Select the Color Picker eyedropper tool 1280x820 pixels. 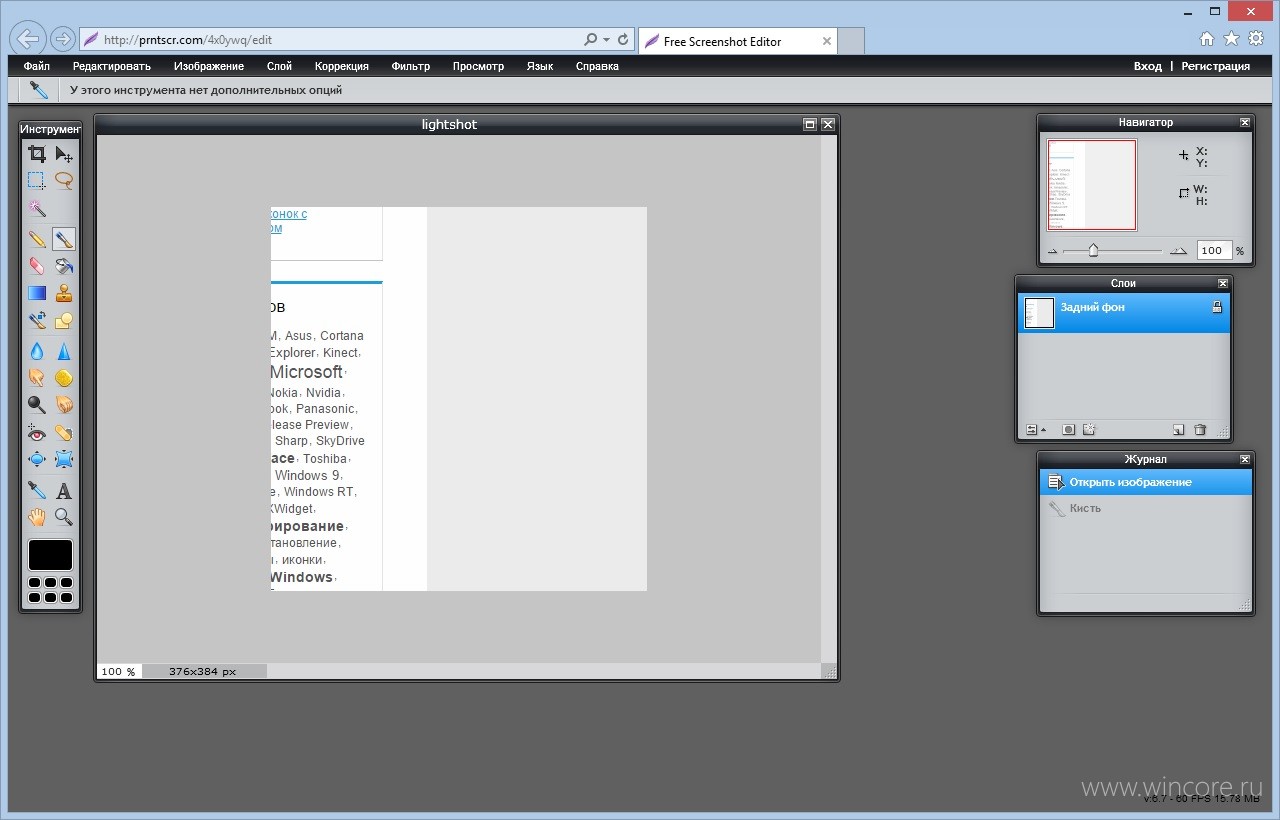point(37,490)
